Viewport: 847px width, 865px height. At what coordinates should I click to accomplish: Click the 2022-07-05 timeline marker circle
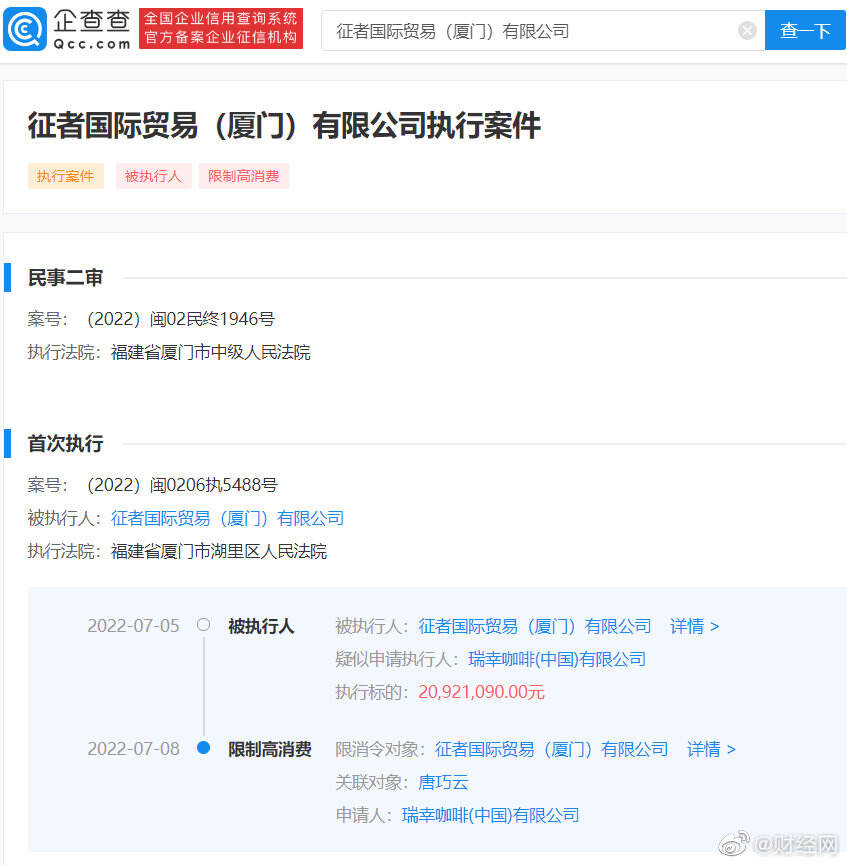[x=204, y=625]
